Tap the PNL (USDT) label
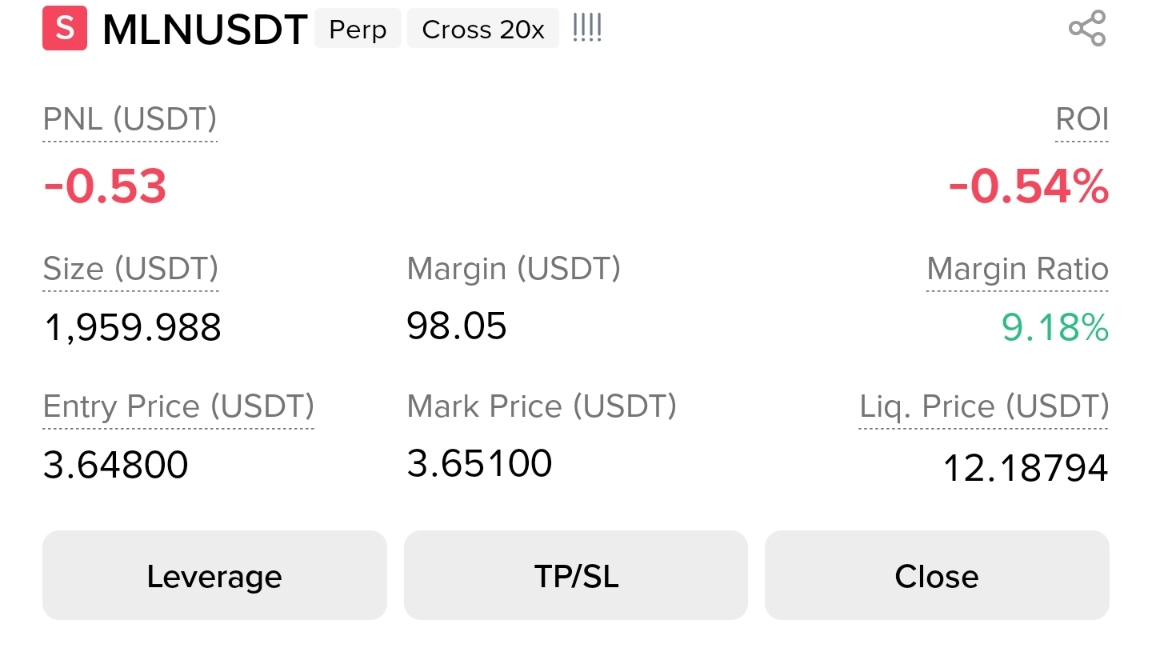The height and width of the screenshot is (647, 1152). pos(130,119)
